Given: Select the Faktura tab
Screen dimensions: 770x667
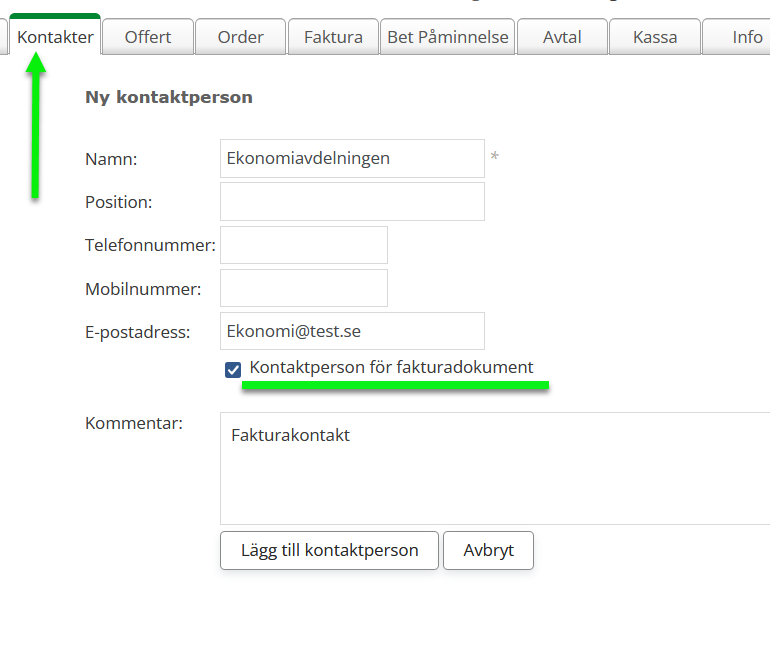Looking at the screenshot, I should point(333,37).
